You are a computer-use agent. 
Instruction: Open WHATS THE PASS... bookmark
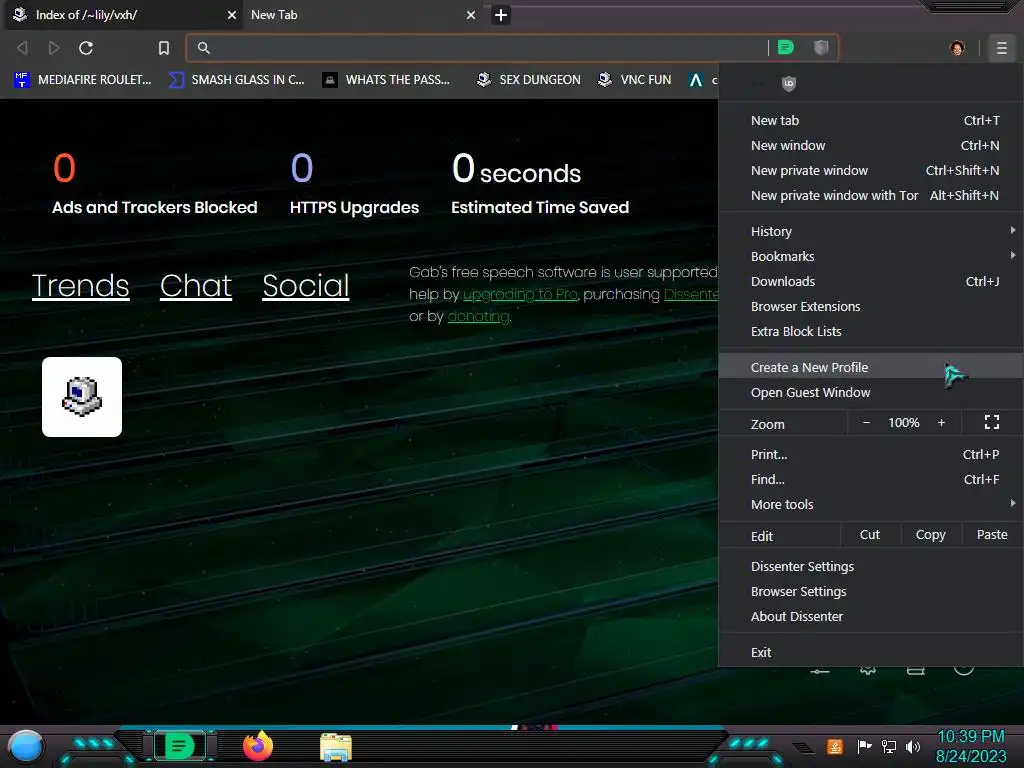click(386, 80)
